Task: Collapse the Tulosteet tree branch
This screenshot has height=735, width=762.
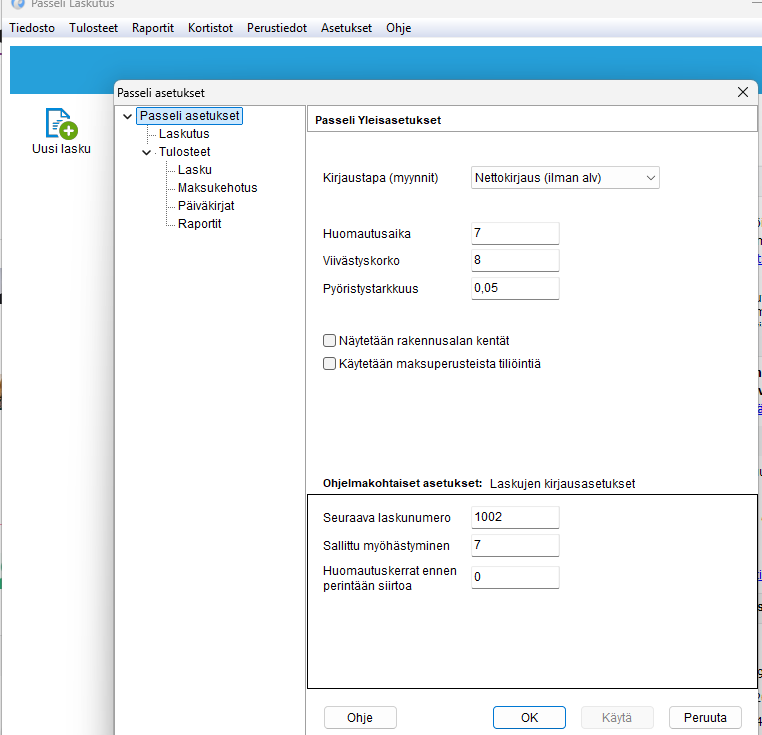Action: coord(146,153)
